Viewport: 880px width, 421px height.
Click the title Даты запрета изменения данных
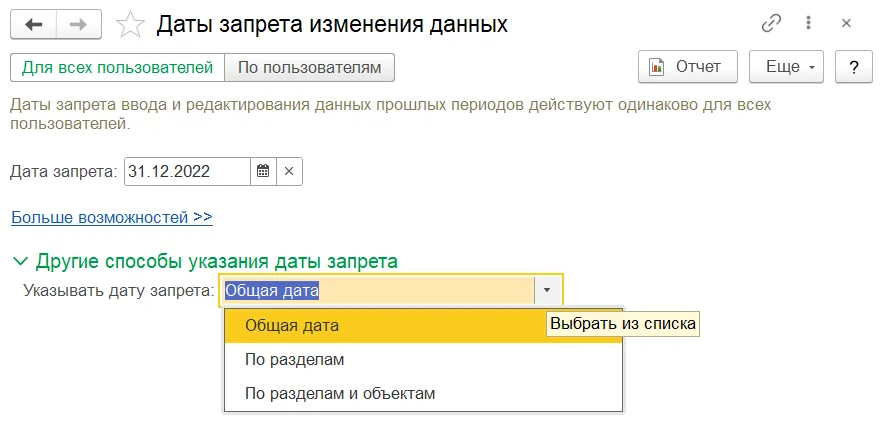coord(332,25)
